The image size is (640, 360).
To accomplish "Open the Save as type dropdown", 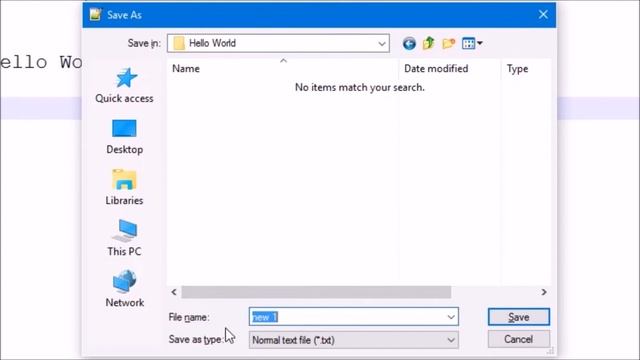I will (353, 340).
